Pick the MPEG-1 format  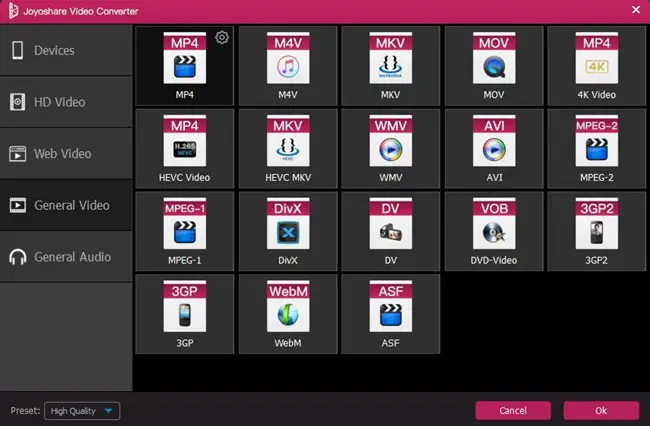184,231
